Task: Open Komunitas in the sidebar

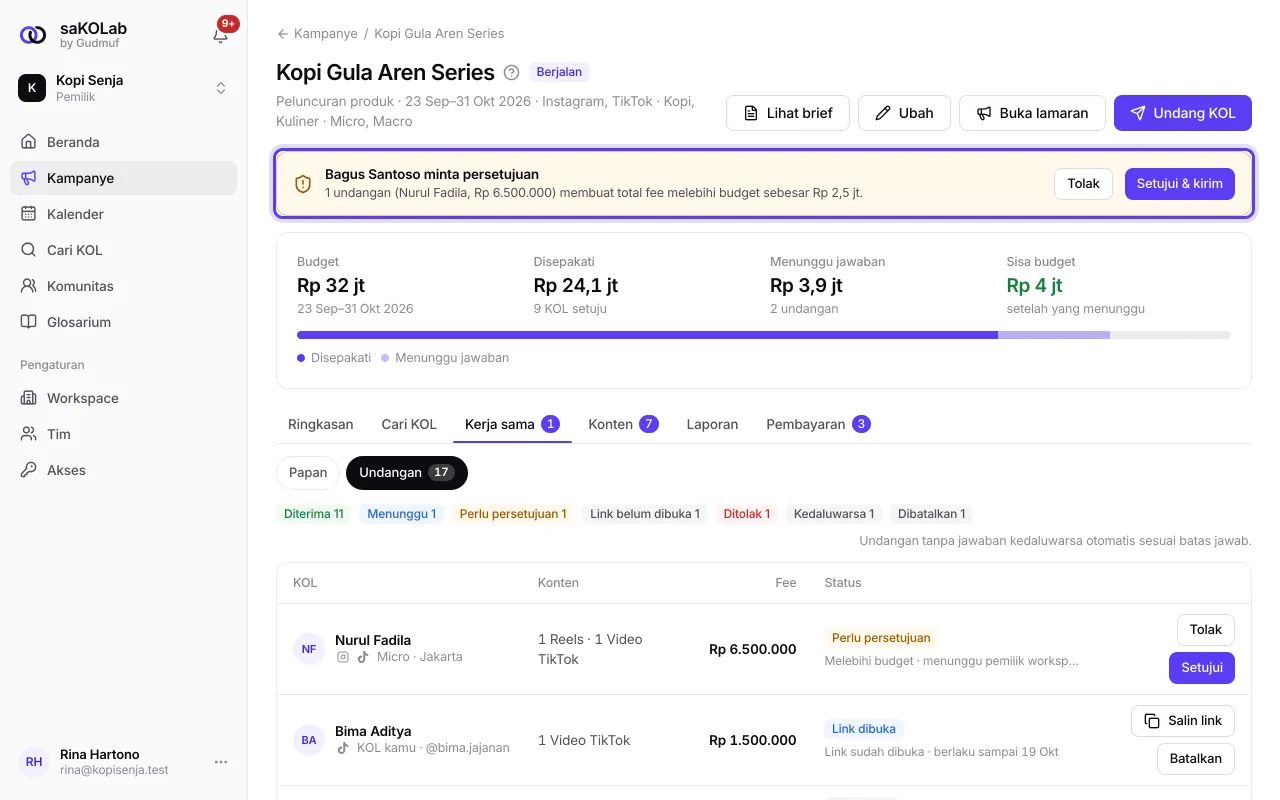Action: pos(124,286)
